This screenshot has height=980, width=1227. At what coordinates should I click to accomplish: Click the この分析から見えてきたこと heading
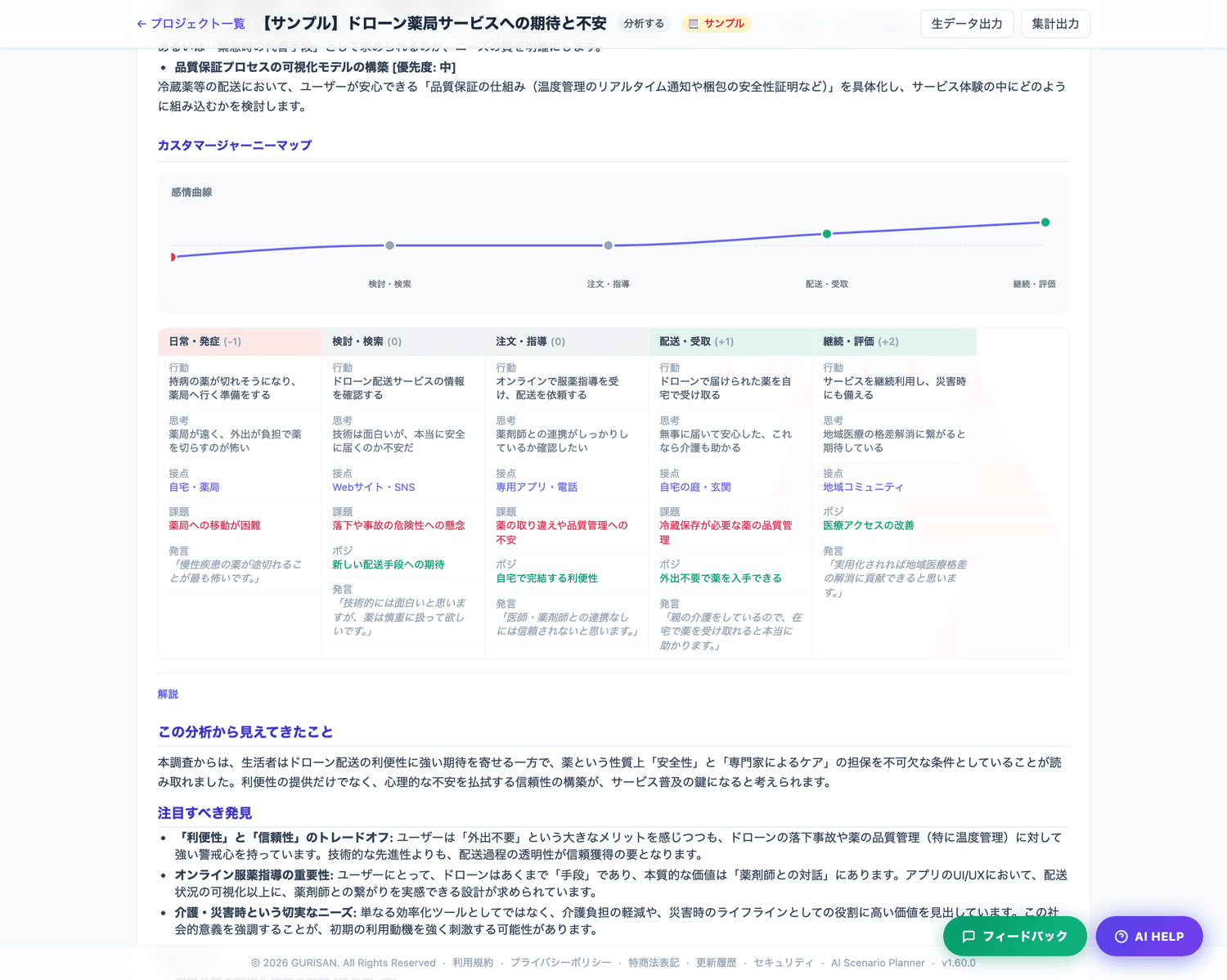click(x=245, y=731)
